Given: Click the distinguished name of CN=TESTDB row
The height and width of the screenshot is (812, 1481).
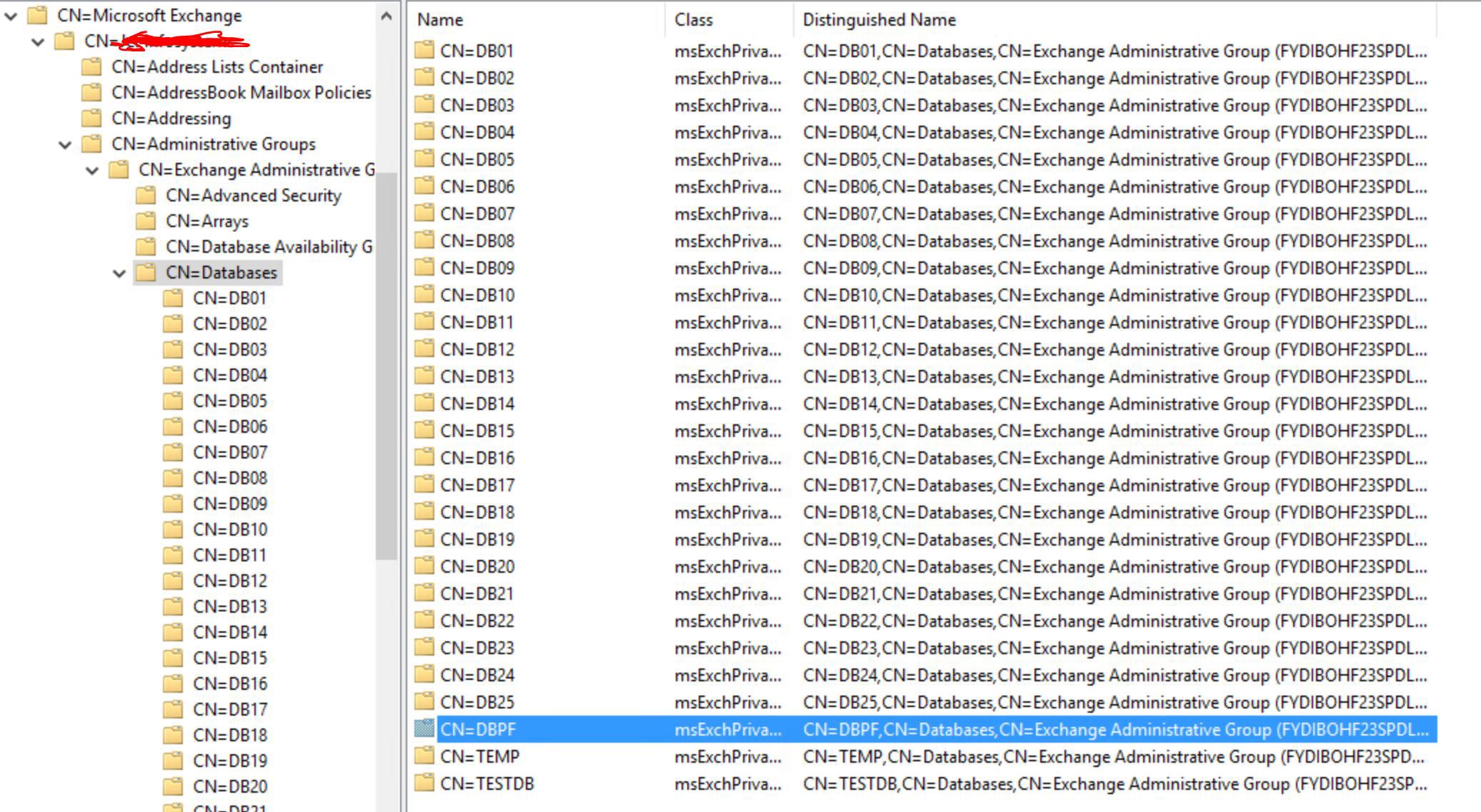Looking at the screenshot, I should [x=1114, y=783].
